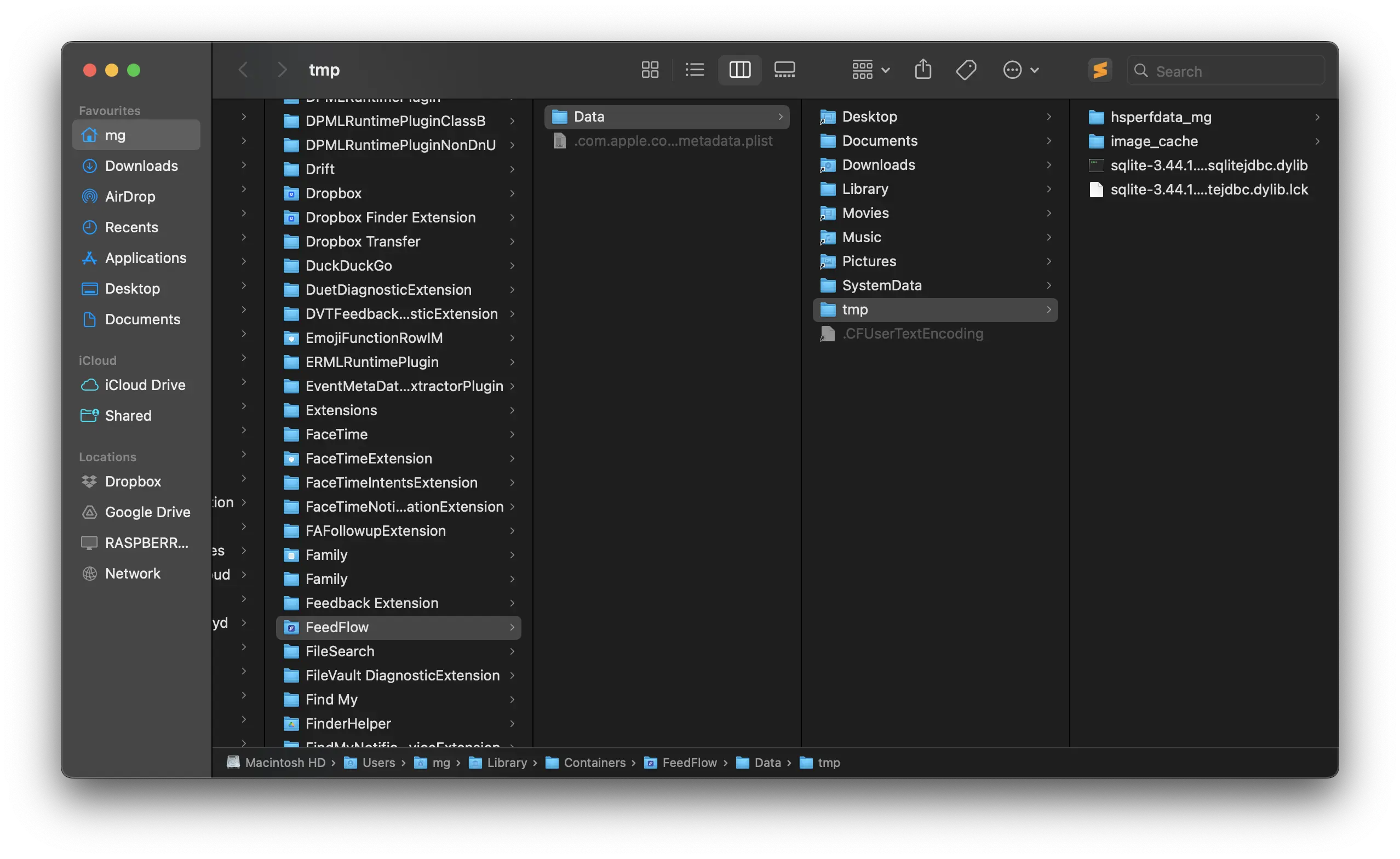The image size is (1400, 859).
Task: Open the Shared sidebar location
Action: pyautogui.click(x=136, y=416)
